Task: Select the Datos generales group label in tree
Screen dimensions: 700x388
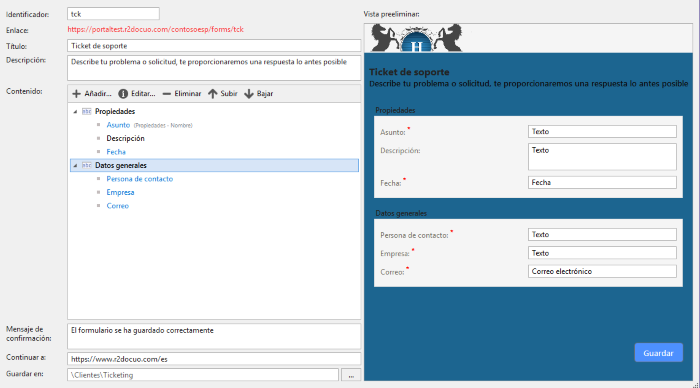Action: point(121,166)
